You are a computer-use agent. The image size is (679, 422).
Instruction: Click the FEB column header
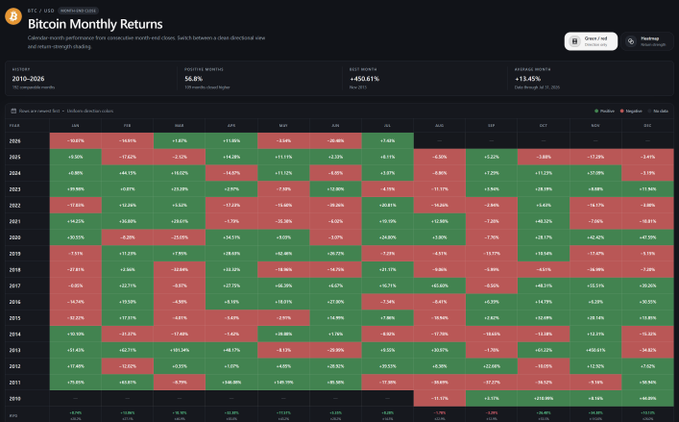(127, 126)
